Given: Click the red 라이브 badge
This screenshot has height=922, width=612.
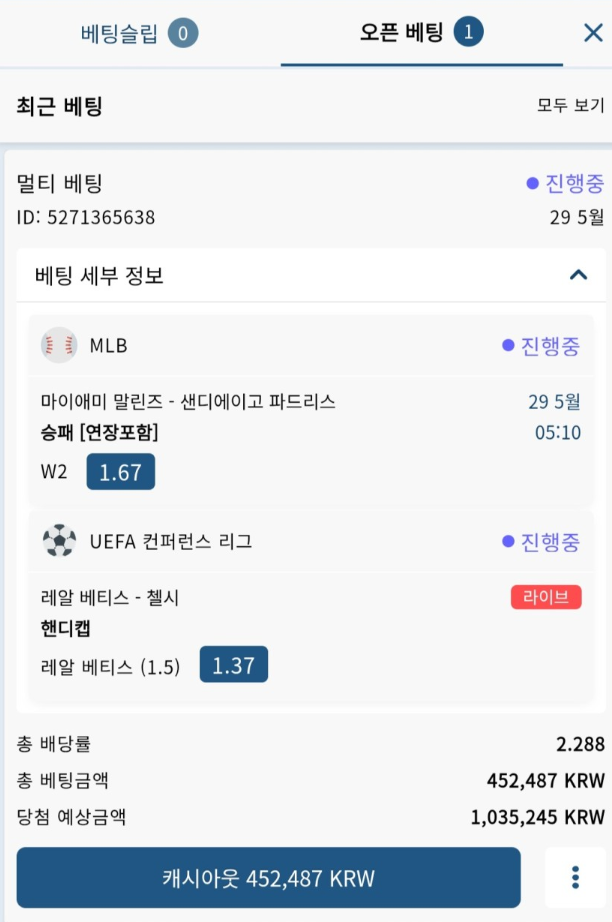Looking at the screenshot, I should pos(546,597).
